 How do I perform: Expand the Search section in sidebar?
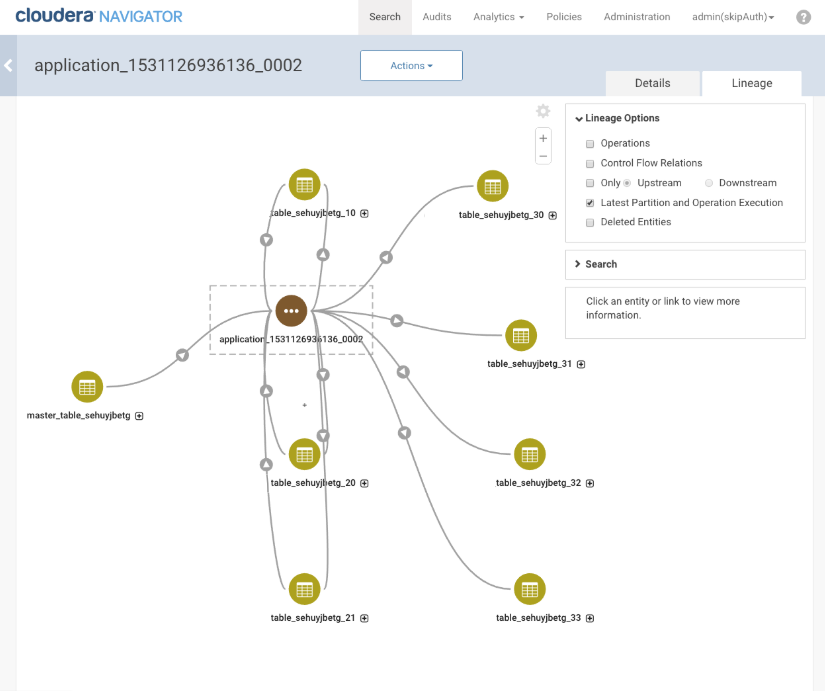[601, 264]
